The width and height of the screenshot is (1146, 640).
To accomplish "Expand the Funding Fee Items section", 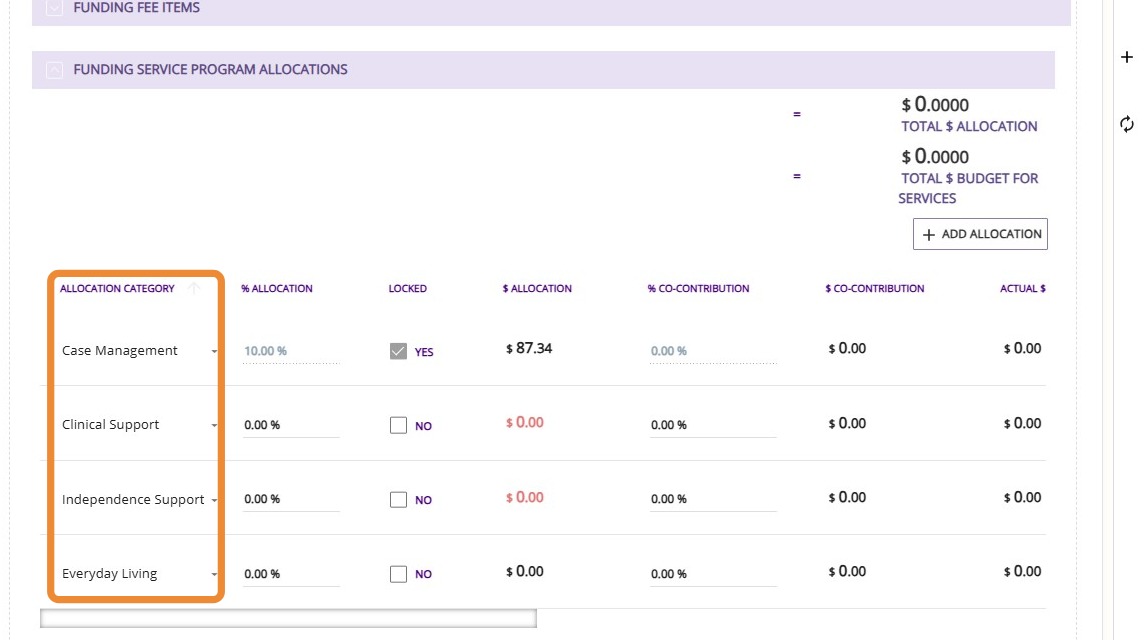I will (x=55, y=8).
